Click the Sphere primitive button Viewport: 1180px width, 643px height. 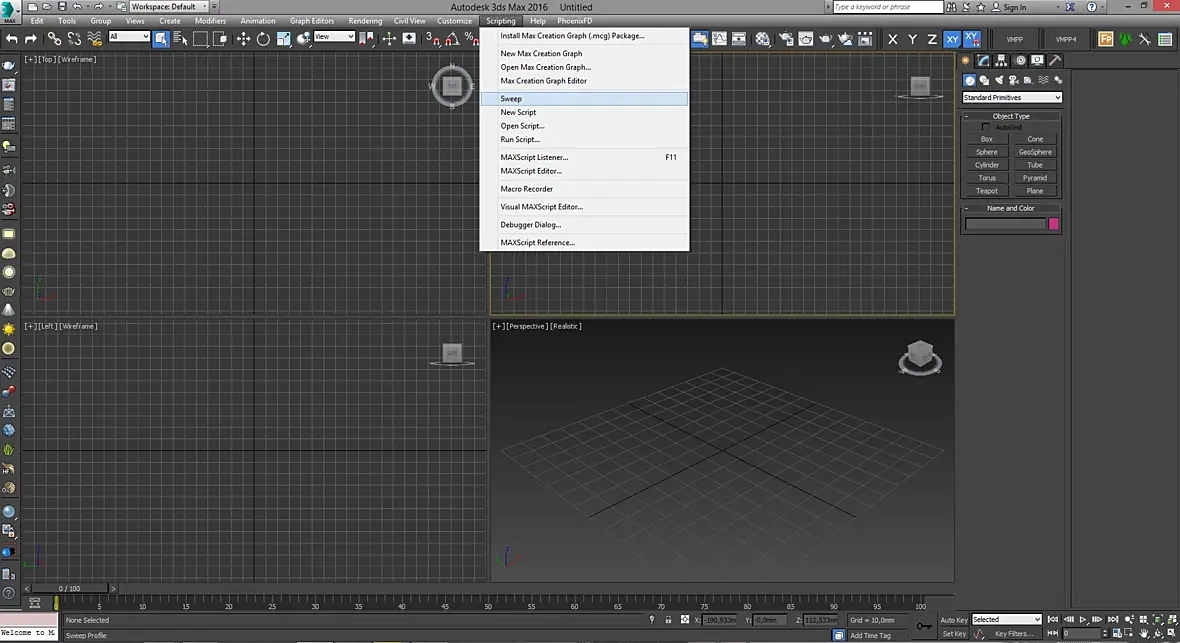(987, 152)
